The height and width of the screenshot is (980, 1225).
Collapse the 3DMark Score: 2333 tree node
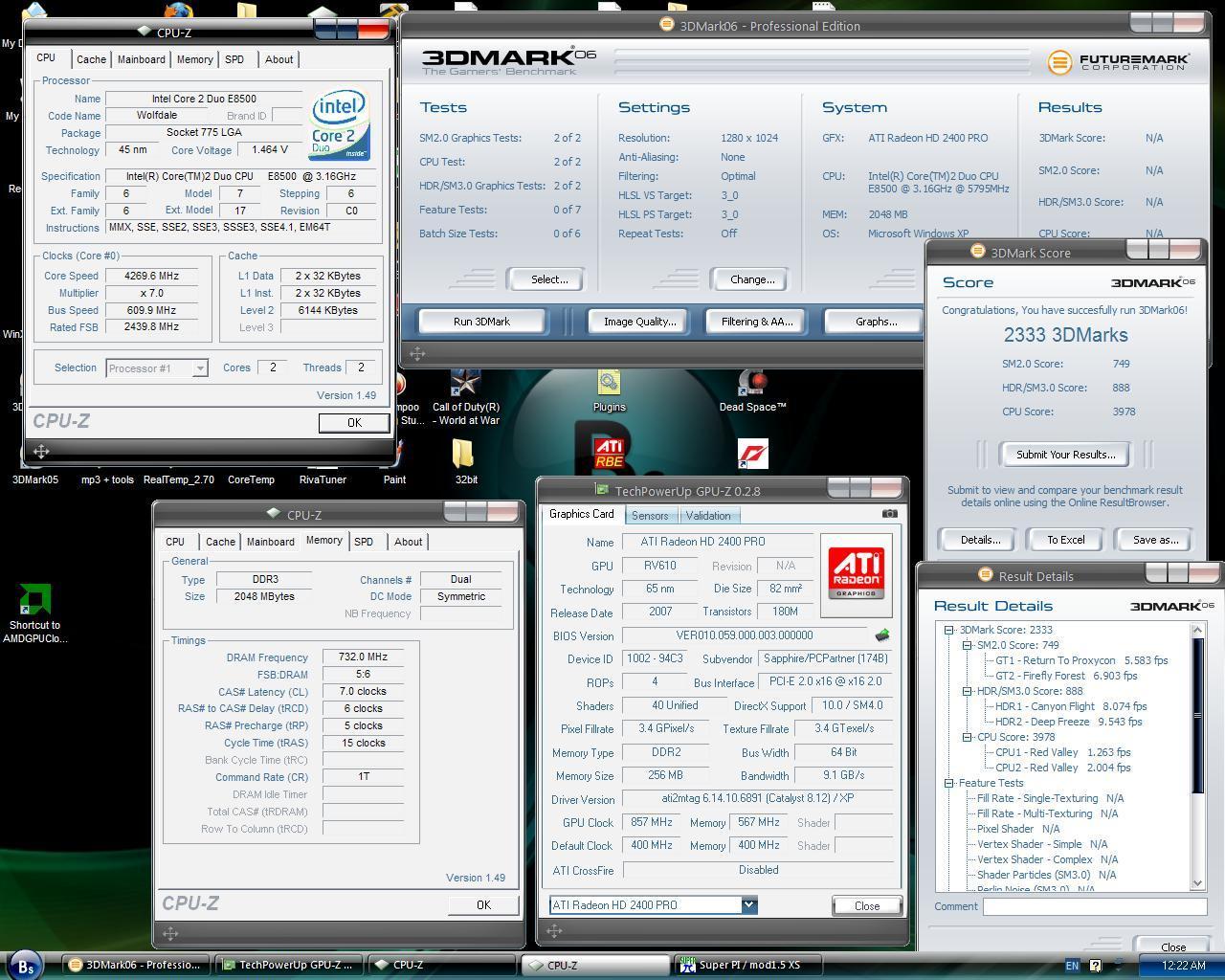(948, 630)
